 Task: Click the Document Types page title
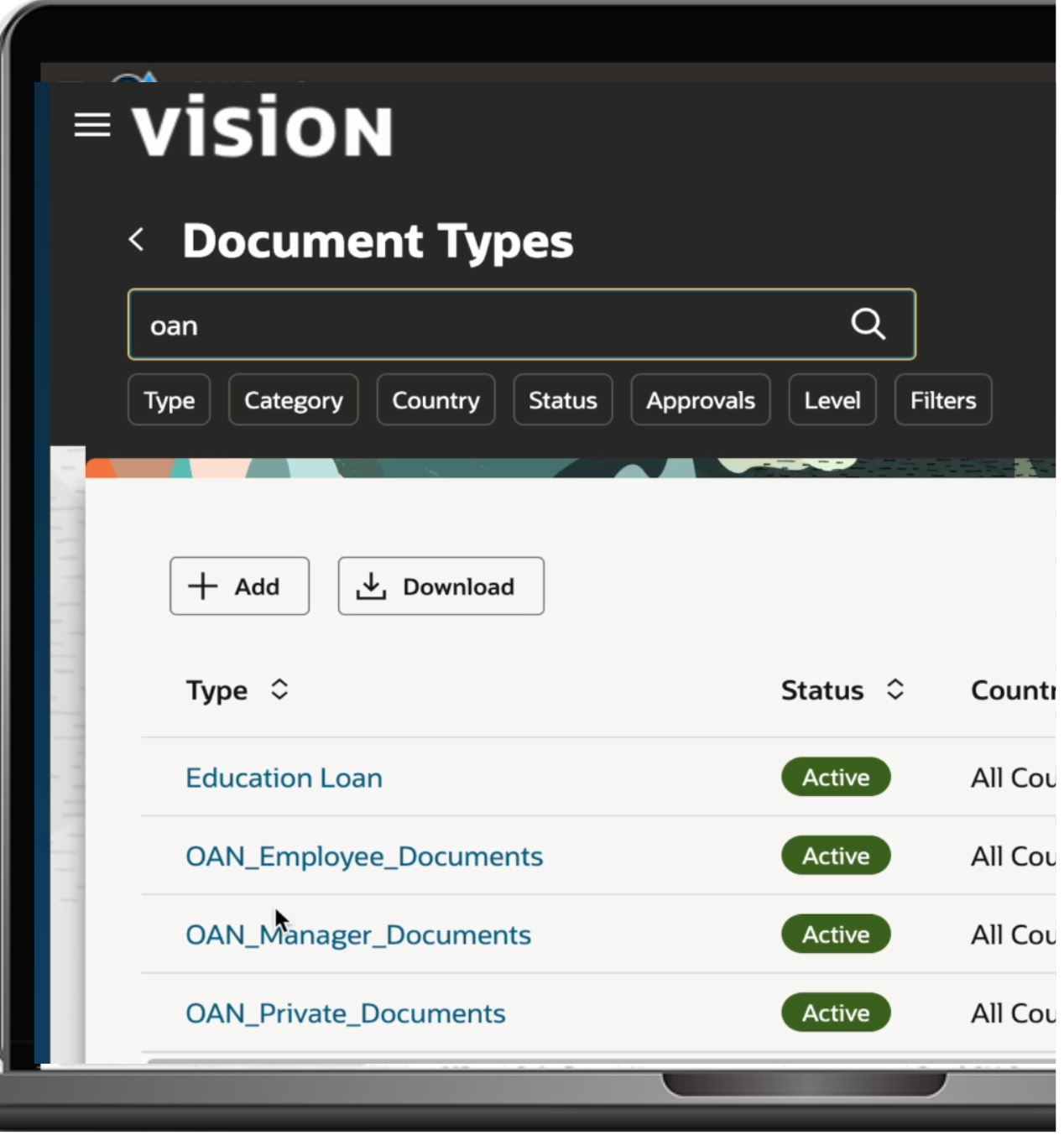tap(378, 241)
